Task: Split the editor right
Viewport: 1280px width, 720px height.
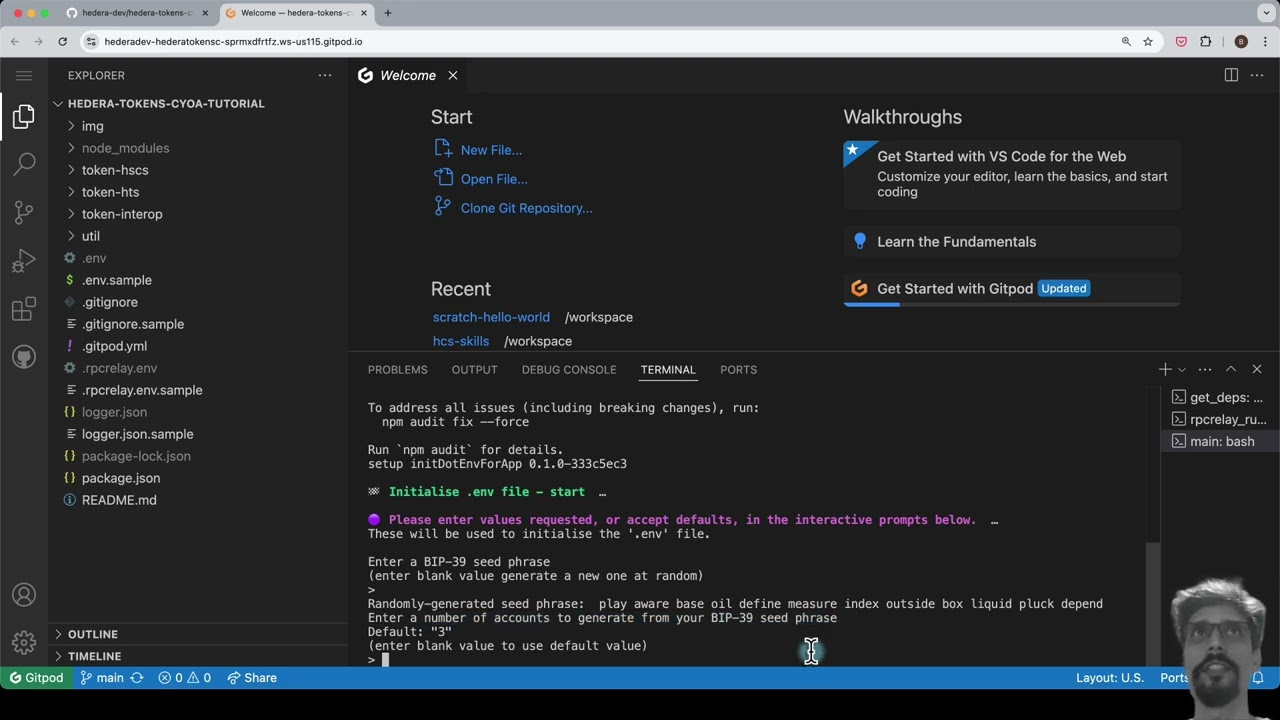Action: tap(1231, 75)
